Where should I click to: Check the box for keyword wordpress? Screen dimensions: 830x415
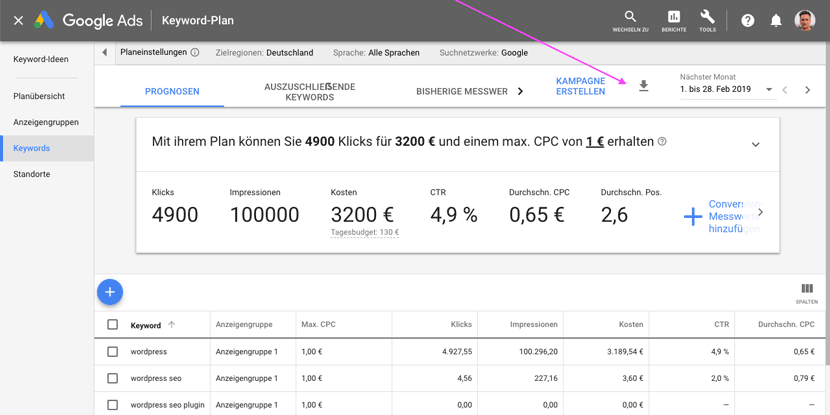(x=112, y=351)
